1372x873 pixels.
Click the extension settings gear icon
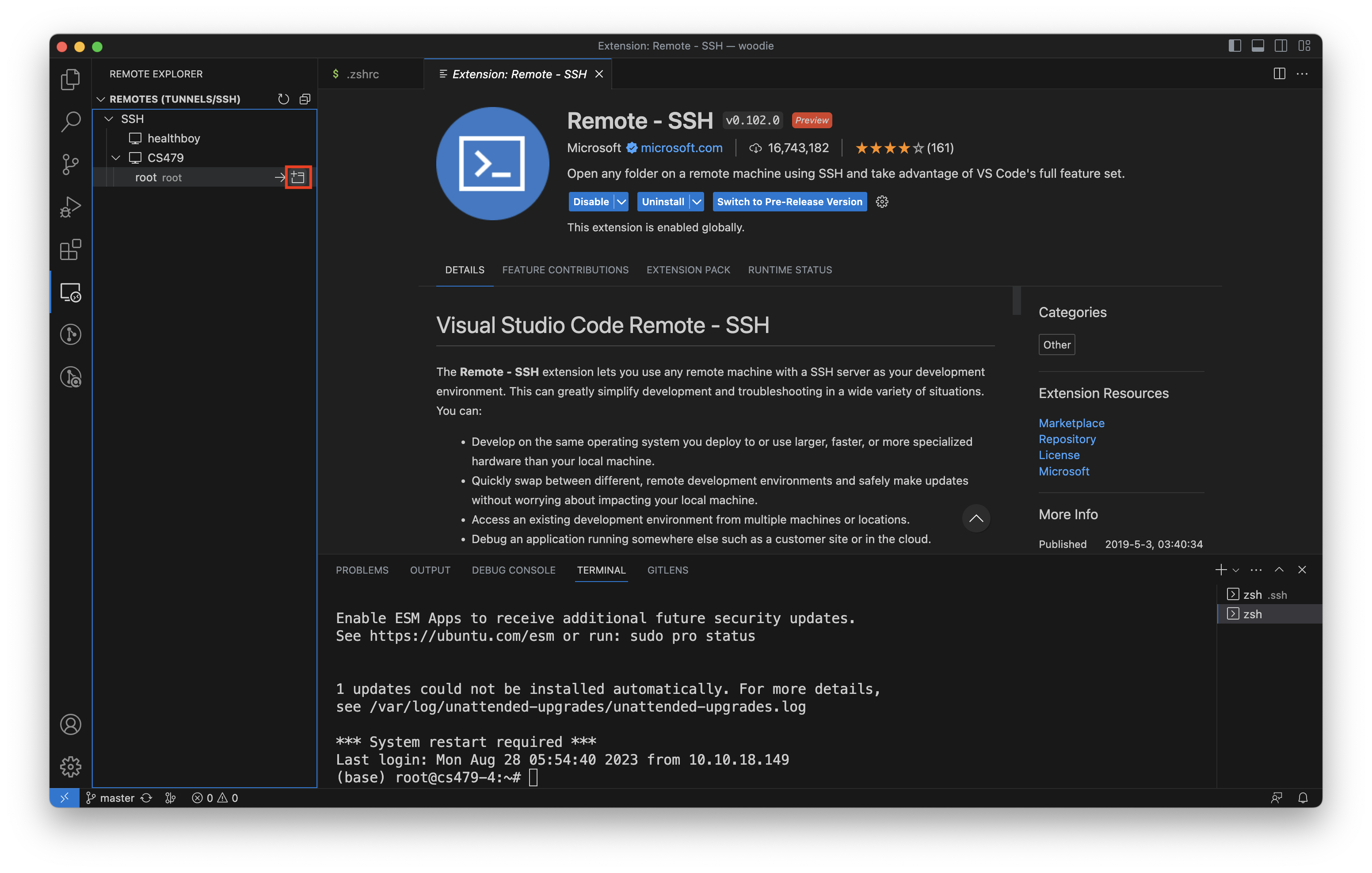pyautogui.click(x=882, y=202)
